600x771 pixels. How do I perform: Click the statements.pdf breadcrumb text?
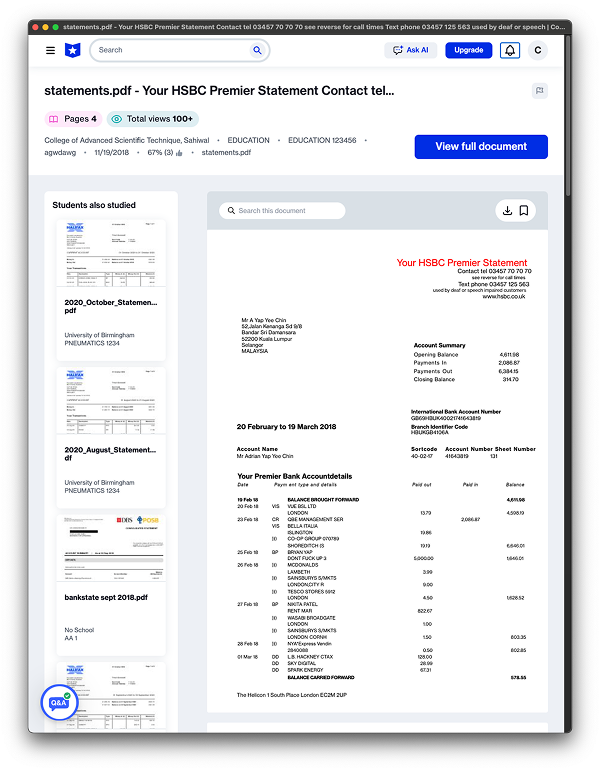(226, 152)
